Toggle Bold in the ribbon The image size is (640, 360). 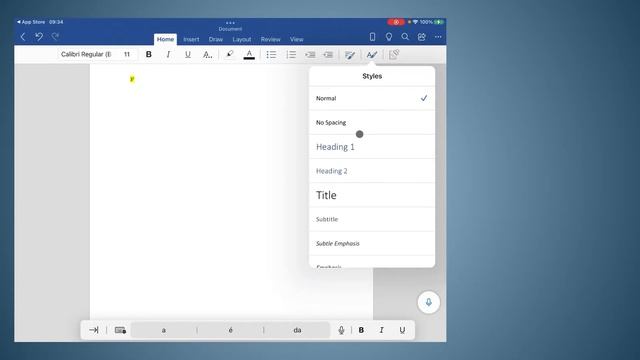click(149, 54)
